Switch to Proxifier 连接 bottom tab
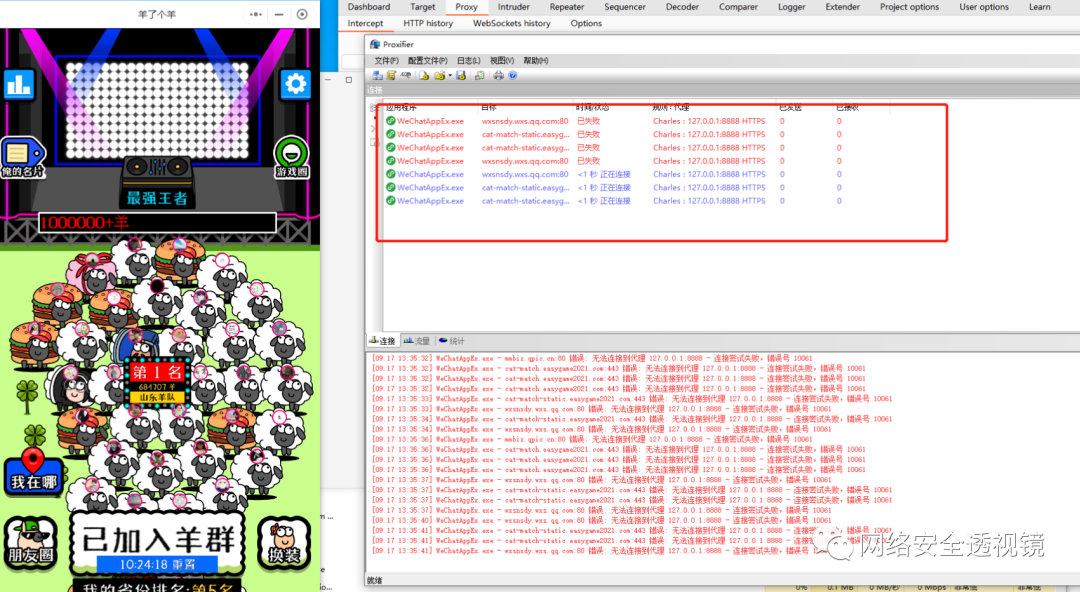1080x592 pixels. (382, 341)
